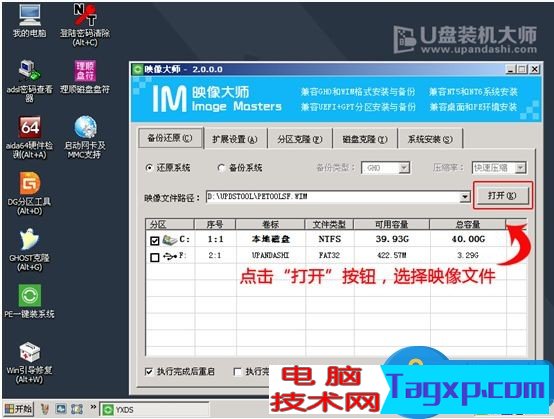
Task: Open the 开始 start menu
Action: pos(18,409)
